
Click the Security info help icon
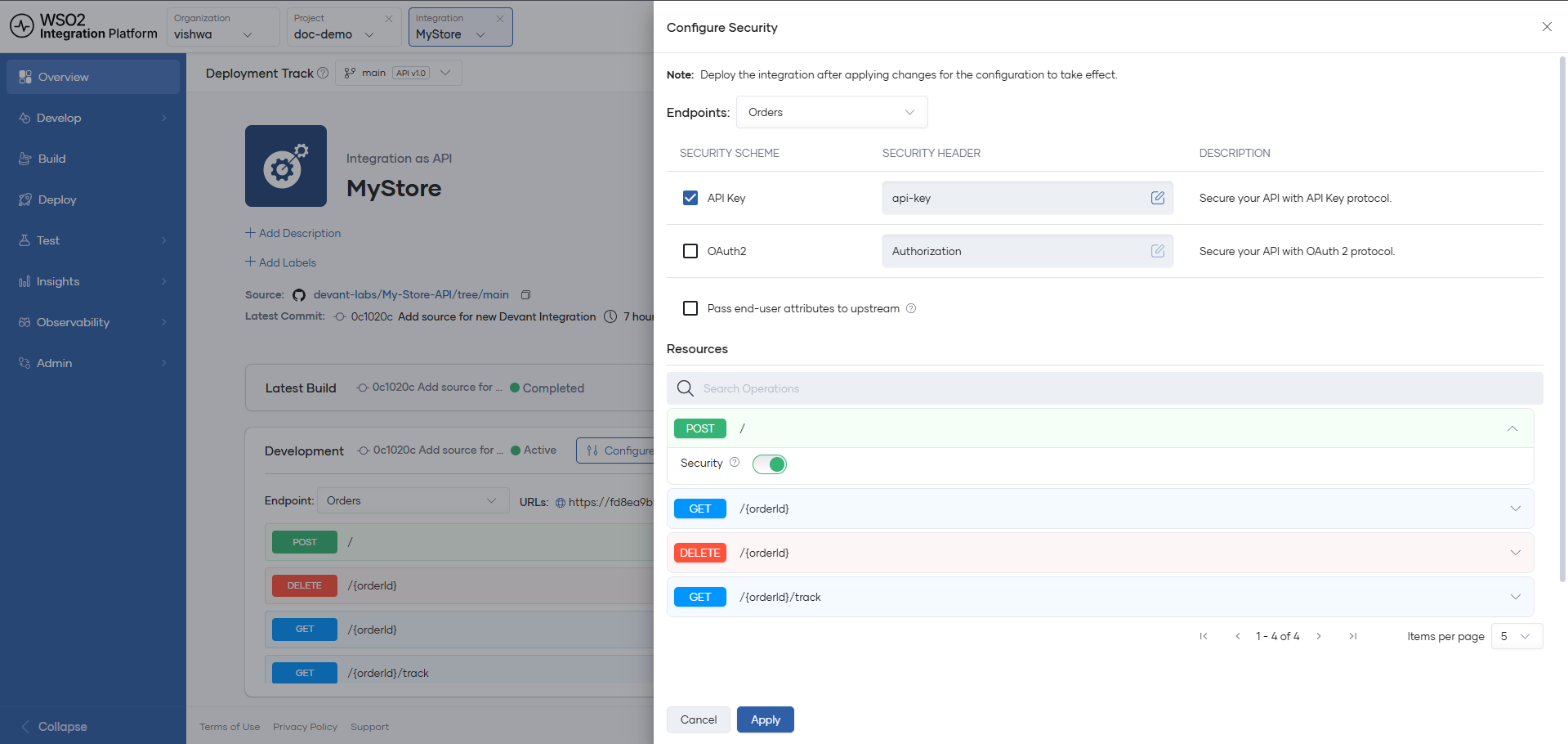click(735, 463)
